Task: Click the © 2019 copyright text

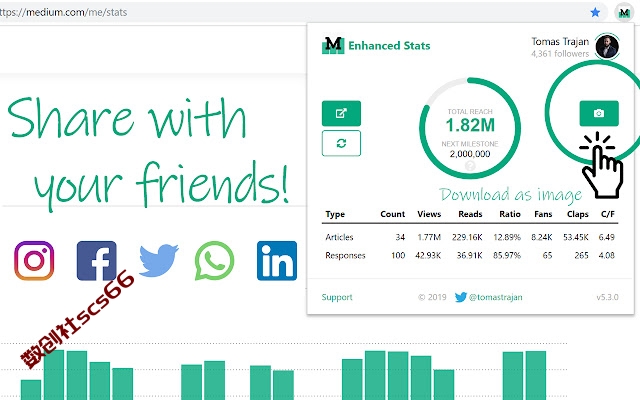Action: (432, 297)
